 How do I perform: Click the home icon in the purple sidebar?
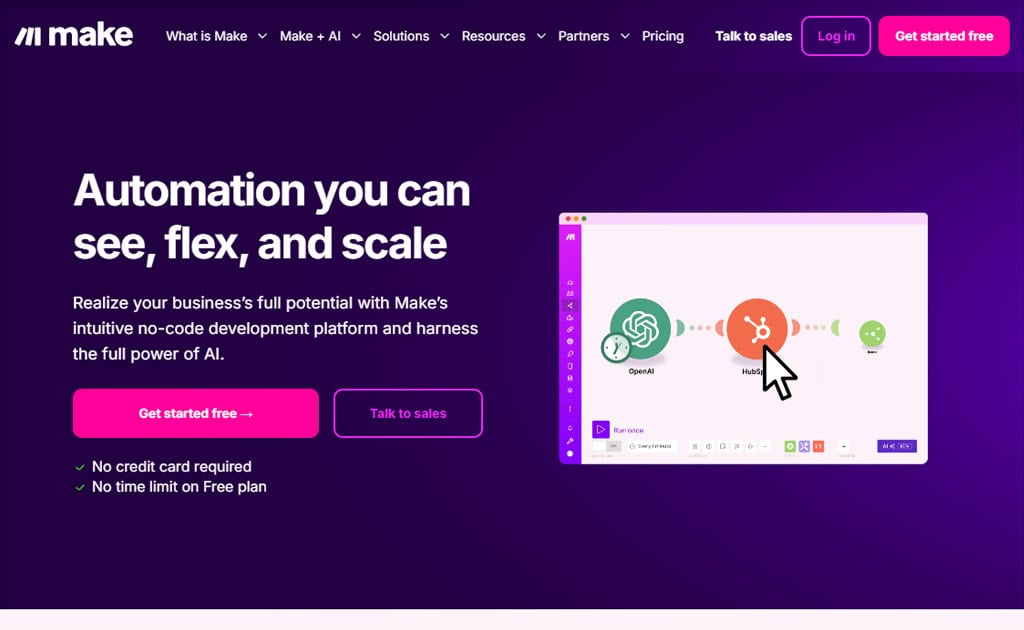coord(570,282)
